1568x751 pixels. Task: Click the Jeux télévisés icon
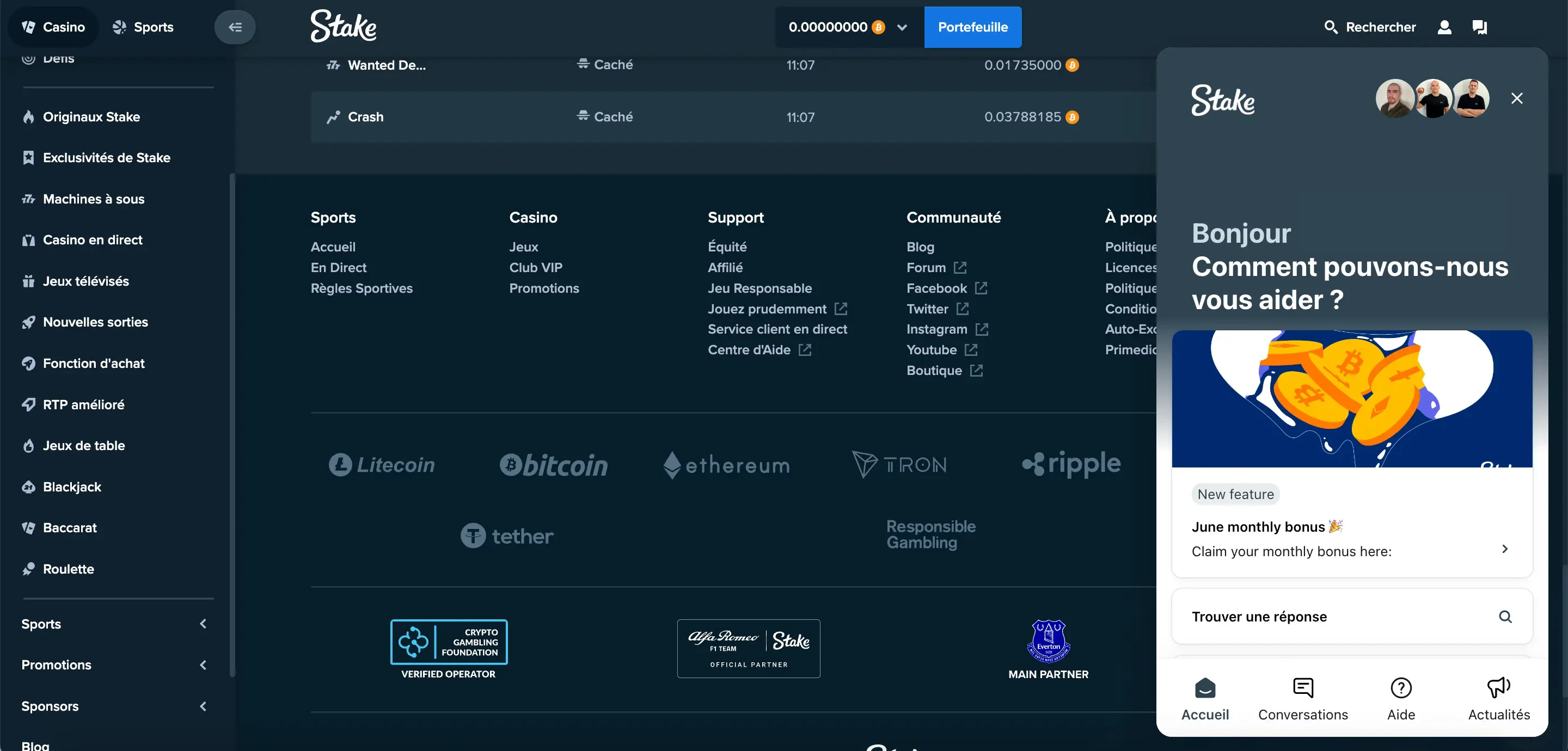tap(29, 281)
